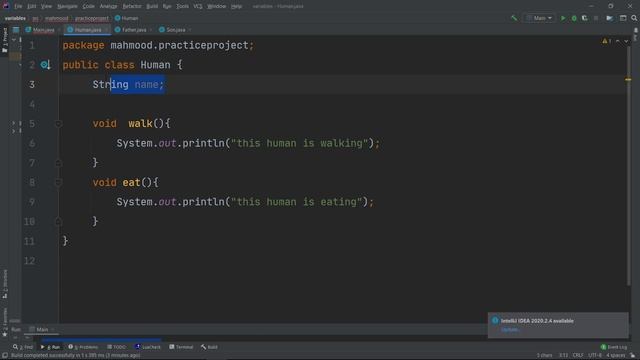Click the Update link in notification
Image resolution: width=640 pixels, height=360 pixels.
[x=510, y=329]
